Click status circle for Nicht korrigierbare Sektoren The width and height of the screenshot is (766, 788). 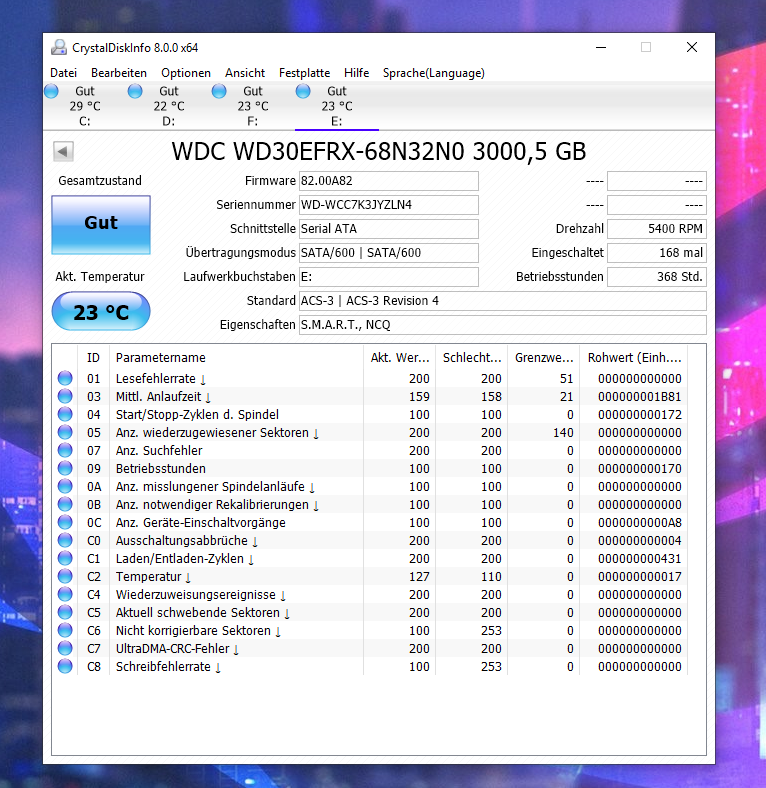[x=65, y=630]
